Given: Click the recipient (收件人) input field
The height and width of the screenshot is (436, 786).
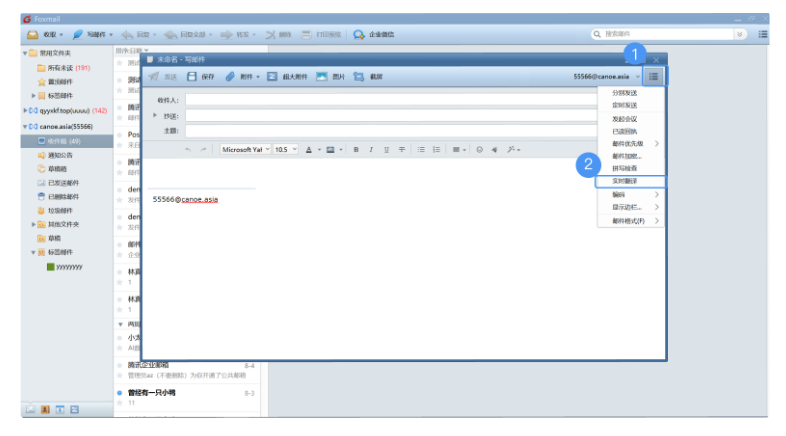Looking at the screenshot, I should (391, 100).
